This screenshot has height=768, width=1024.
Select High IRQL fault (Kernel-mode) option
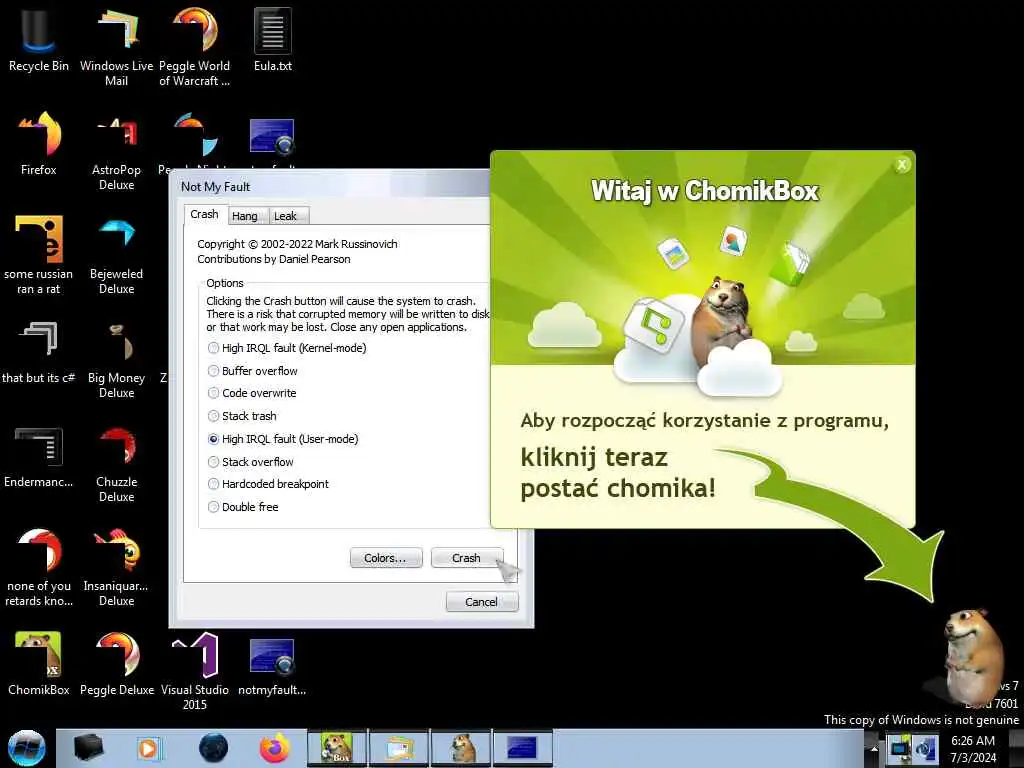point(287,348)
